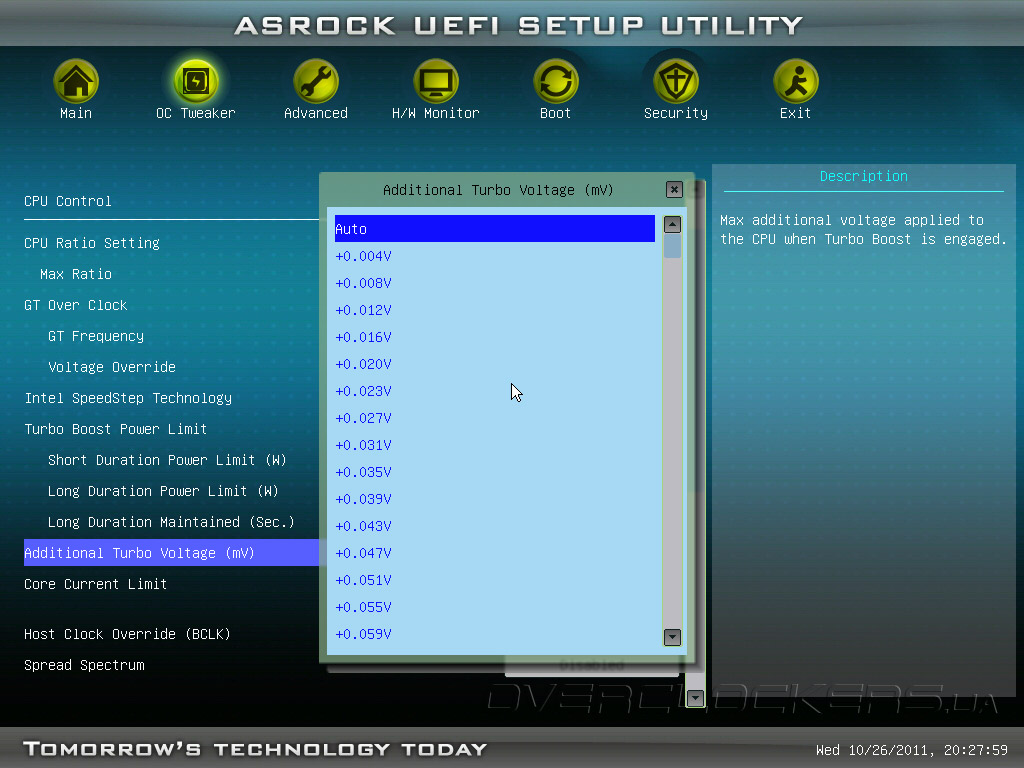Image resolution: width=1024 pixels, height=768 pixels.
Task: Select Host Clock Override (BCLK)
Action: click(127, 634)
